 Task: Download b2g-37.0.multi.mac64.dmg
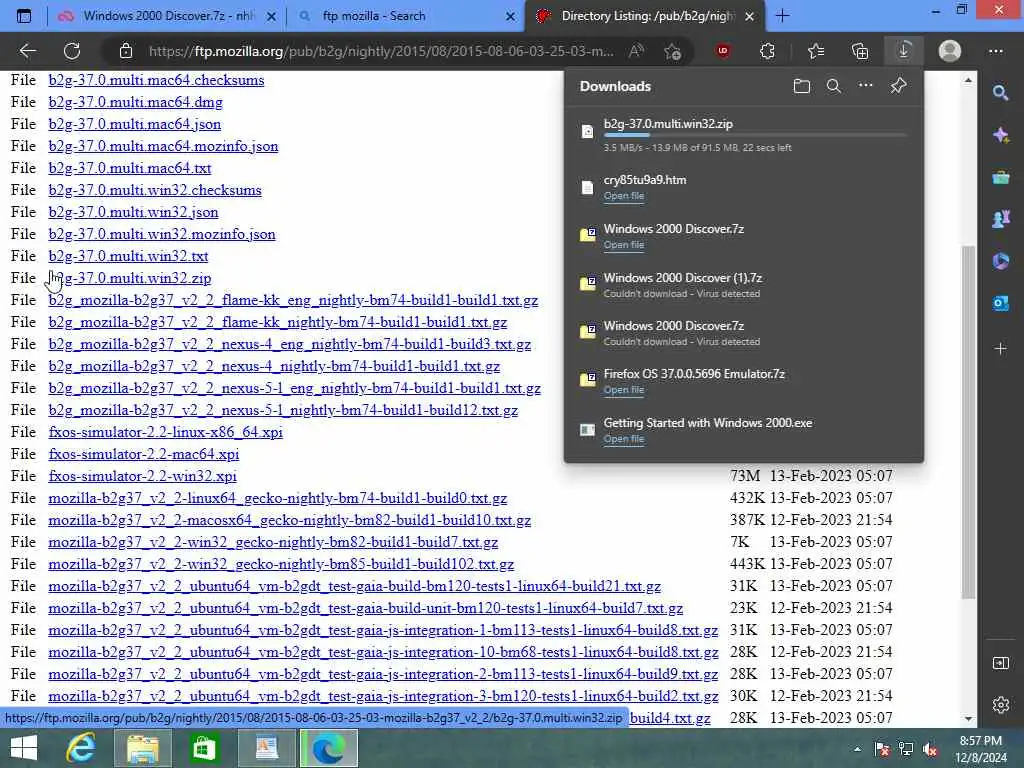[135, 102]
